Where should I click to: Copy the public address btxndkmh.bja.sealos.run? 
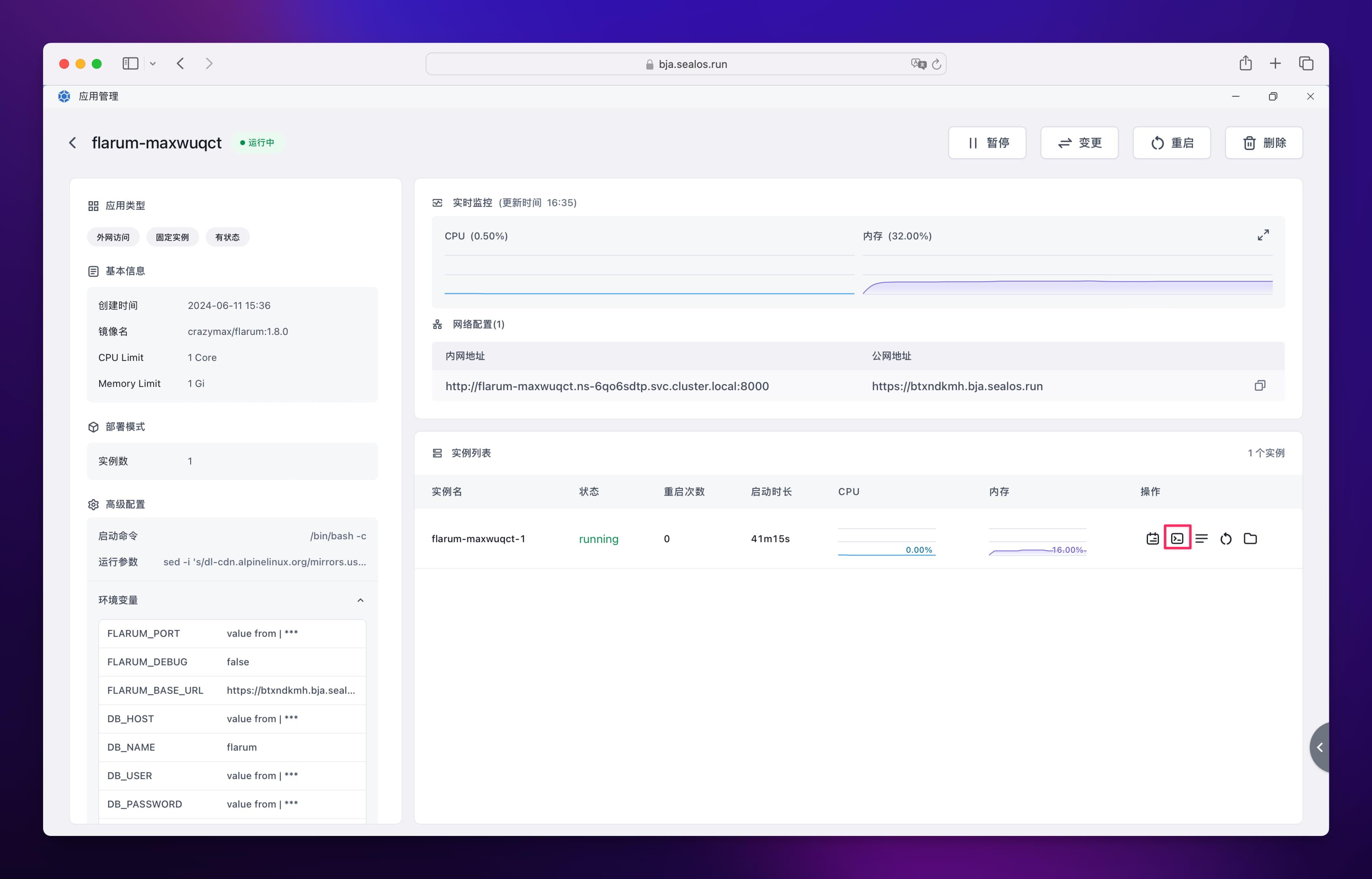click(x=1259, y=386)
